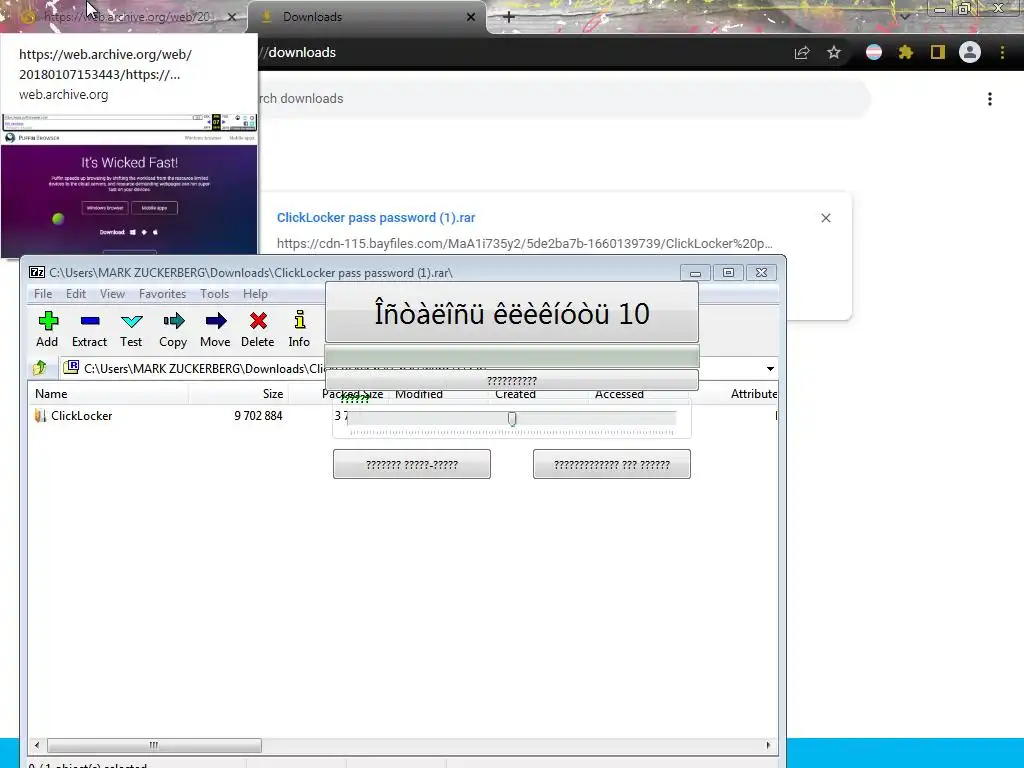Click the Copy toolbar icon

pos(173,329)
